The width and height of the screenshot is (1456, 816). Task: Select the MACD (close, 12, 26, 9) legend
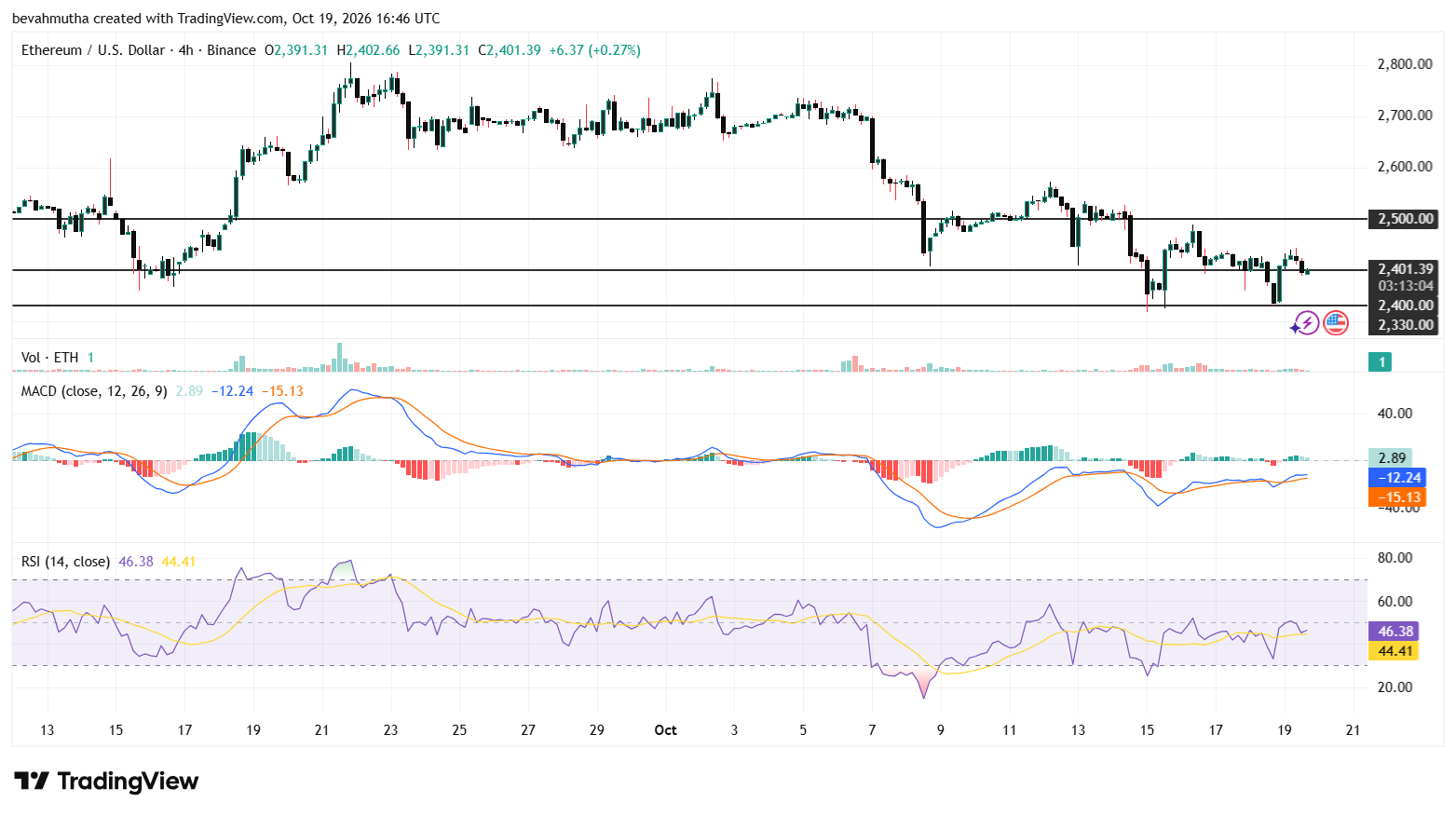pos(94,391)
